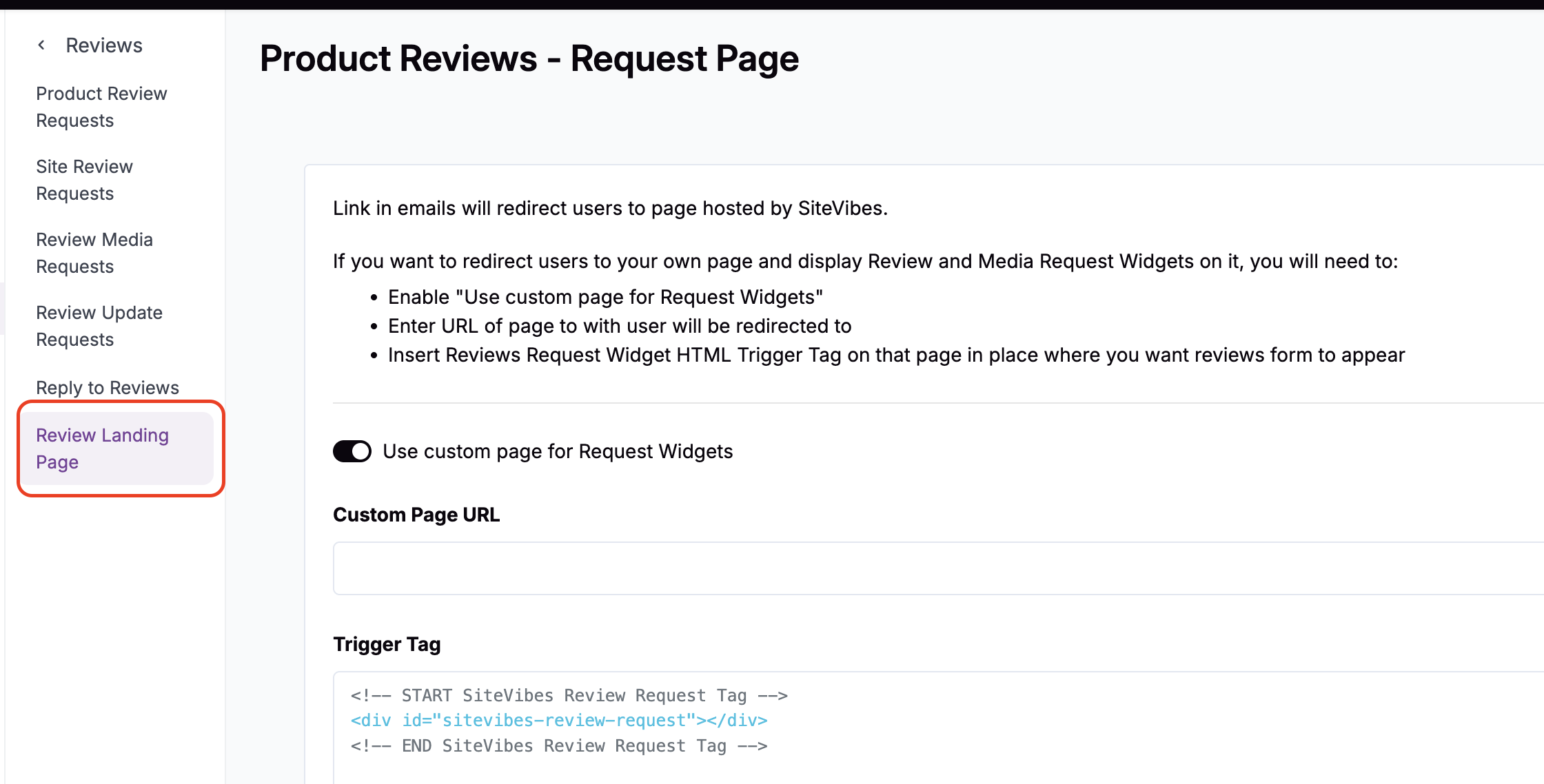Go to Site Review Requests
1544x784 pixels.
coord(84,180)
